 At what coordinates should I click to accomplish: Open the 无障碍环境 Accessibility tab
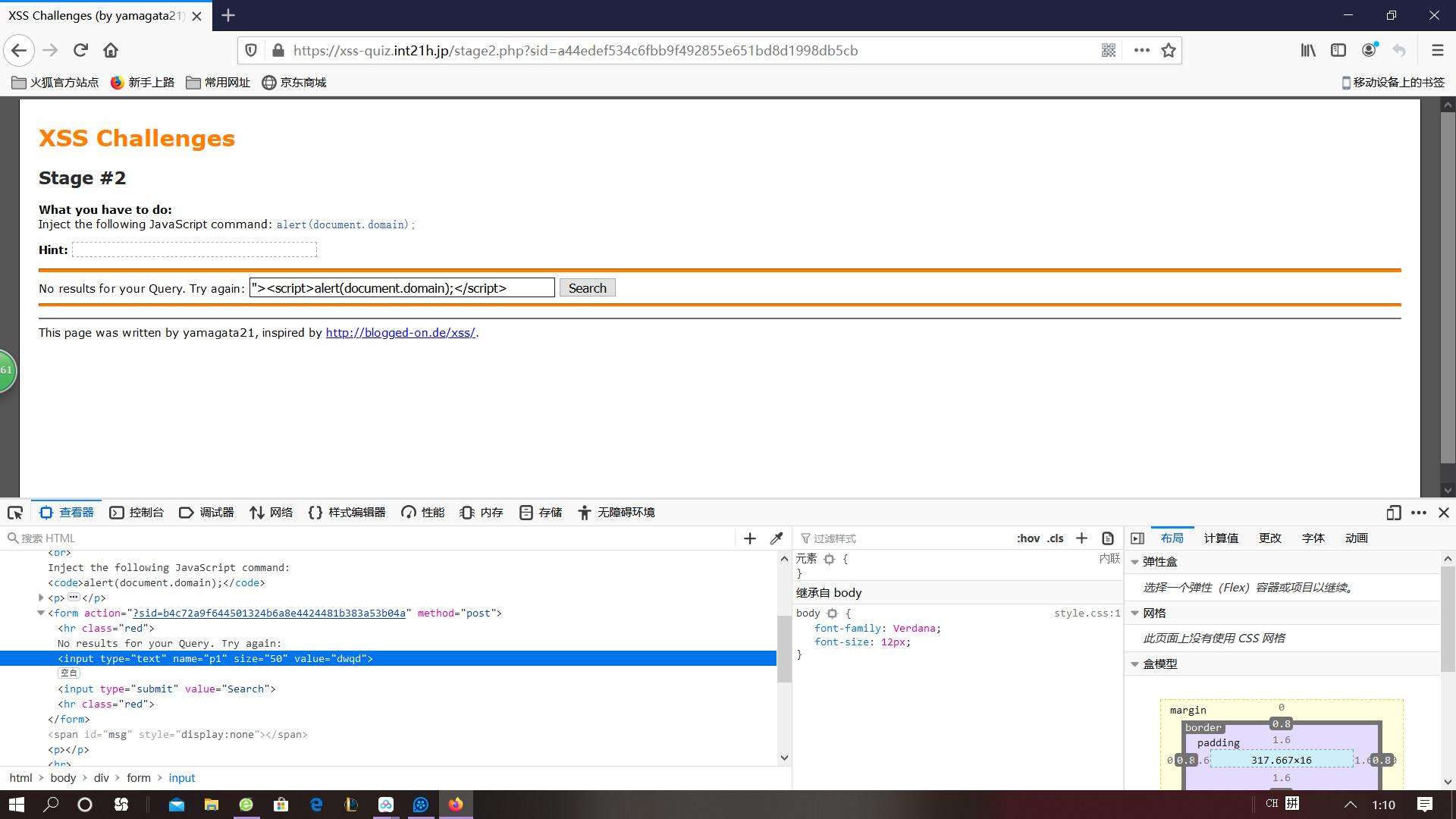[616, 513]
